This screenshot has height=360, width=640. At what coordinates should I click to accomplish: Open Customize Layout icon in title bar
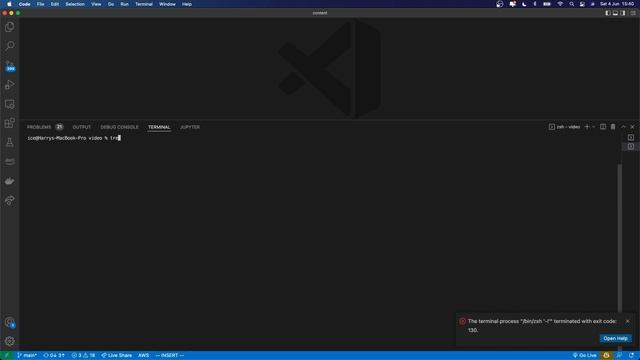633,13
